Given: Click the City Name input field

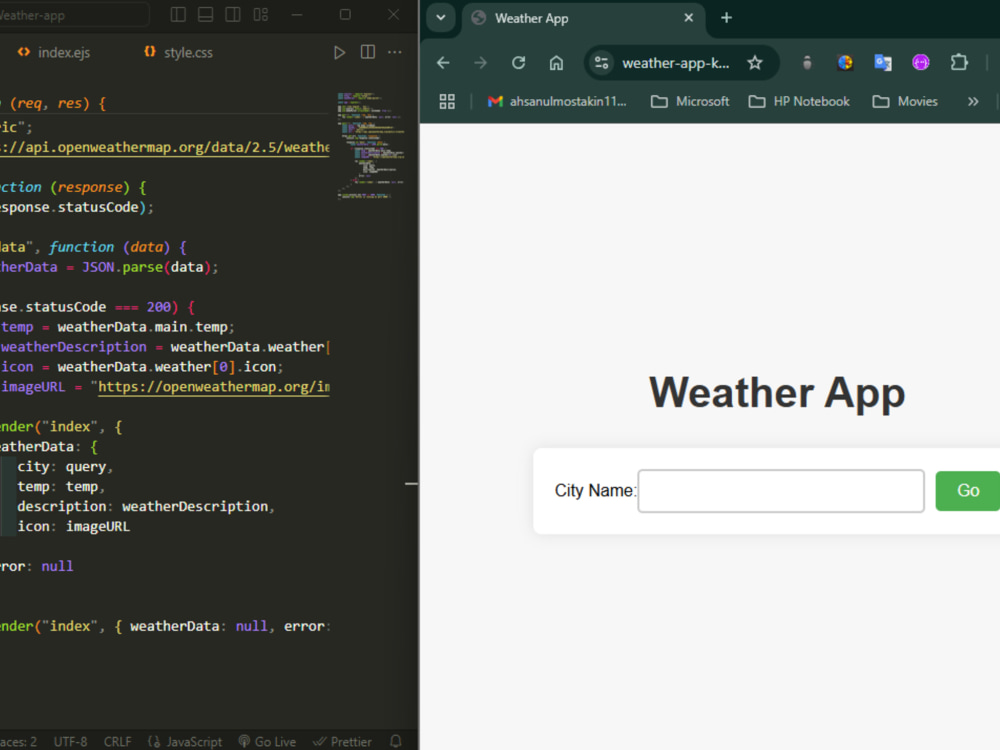Looking at the screenshot, I should (781, 491).
